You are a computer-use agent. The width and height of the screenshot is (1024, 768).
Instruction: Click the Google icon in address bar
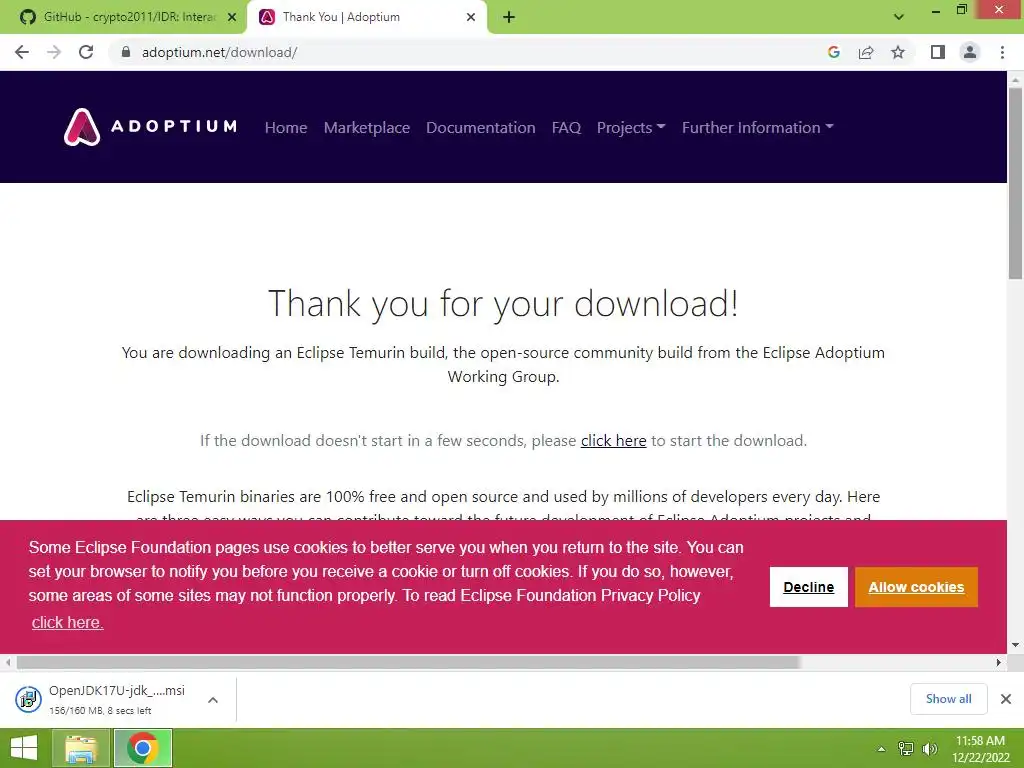(x=833, y=52)
